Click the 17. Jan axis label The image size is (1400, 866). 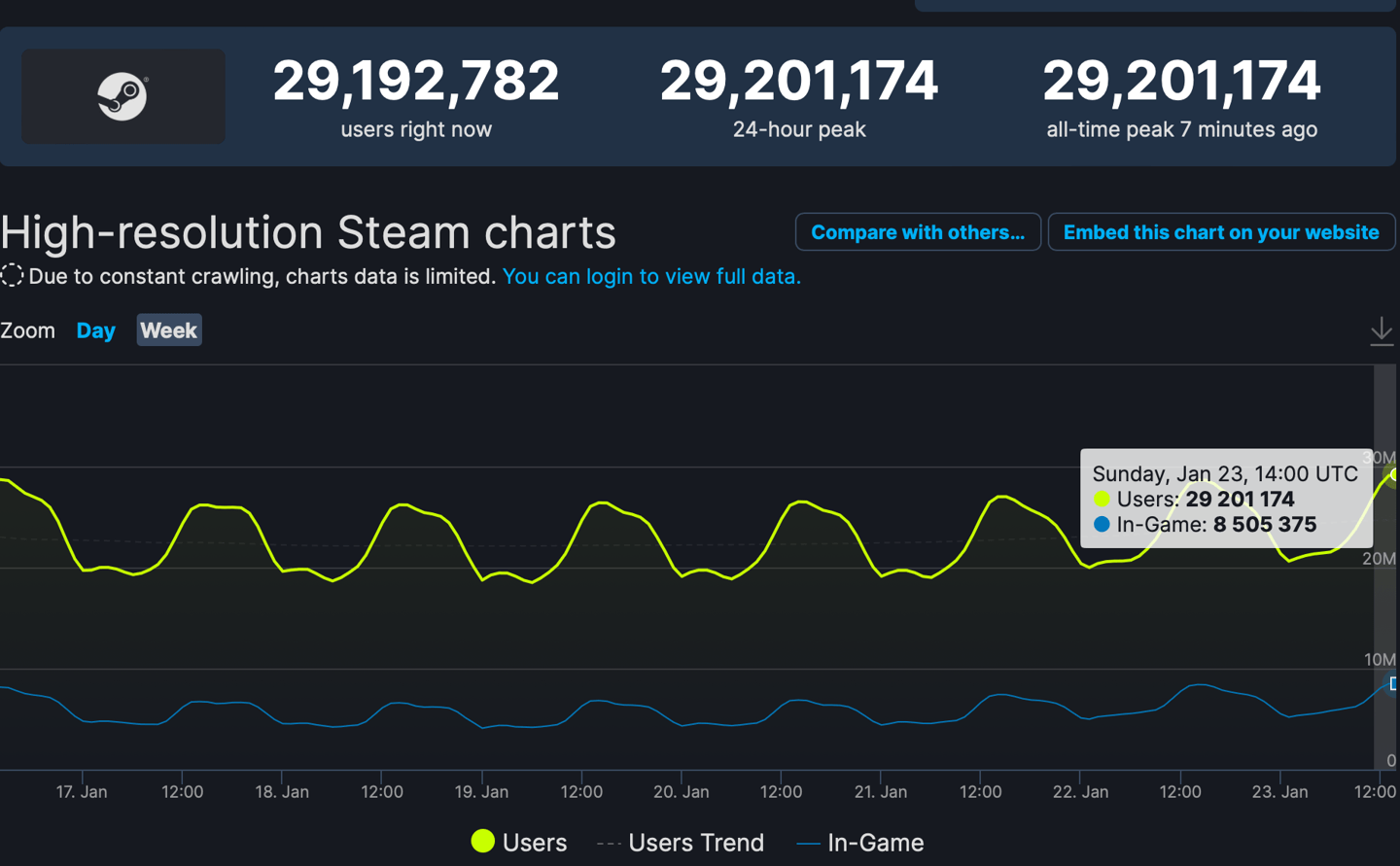(82, 791)
